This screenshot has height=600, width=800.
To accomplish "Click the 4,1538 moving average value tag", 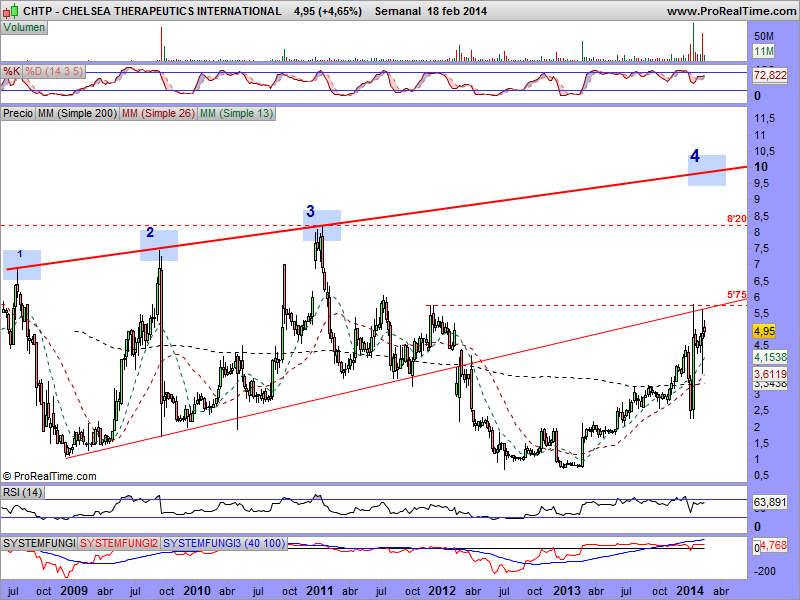I will pyautogui.click(x=770, y=357).
